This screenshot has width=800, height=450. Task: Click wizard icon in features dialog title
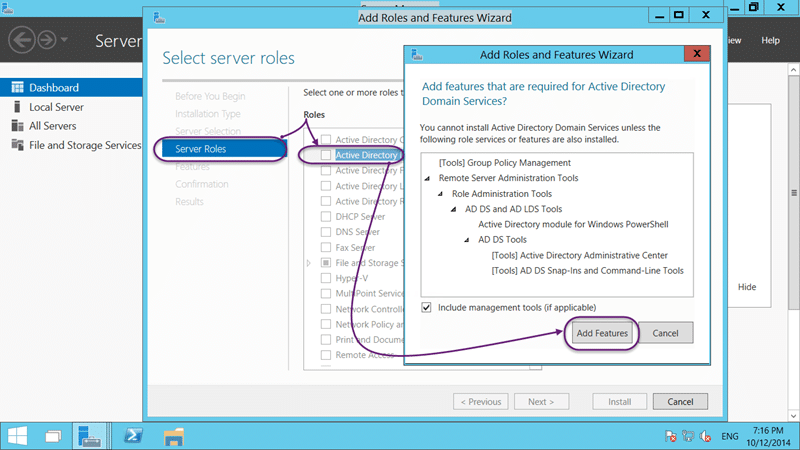[417, 55]
